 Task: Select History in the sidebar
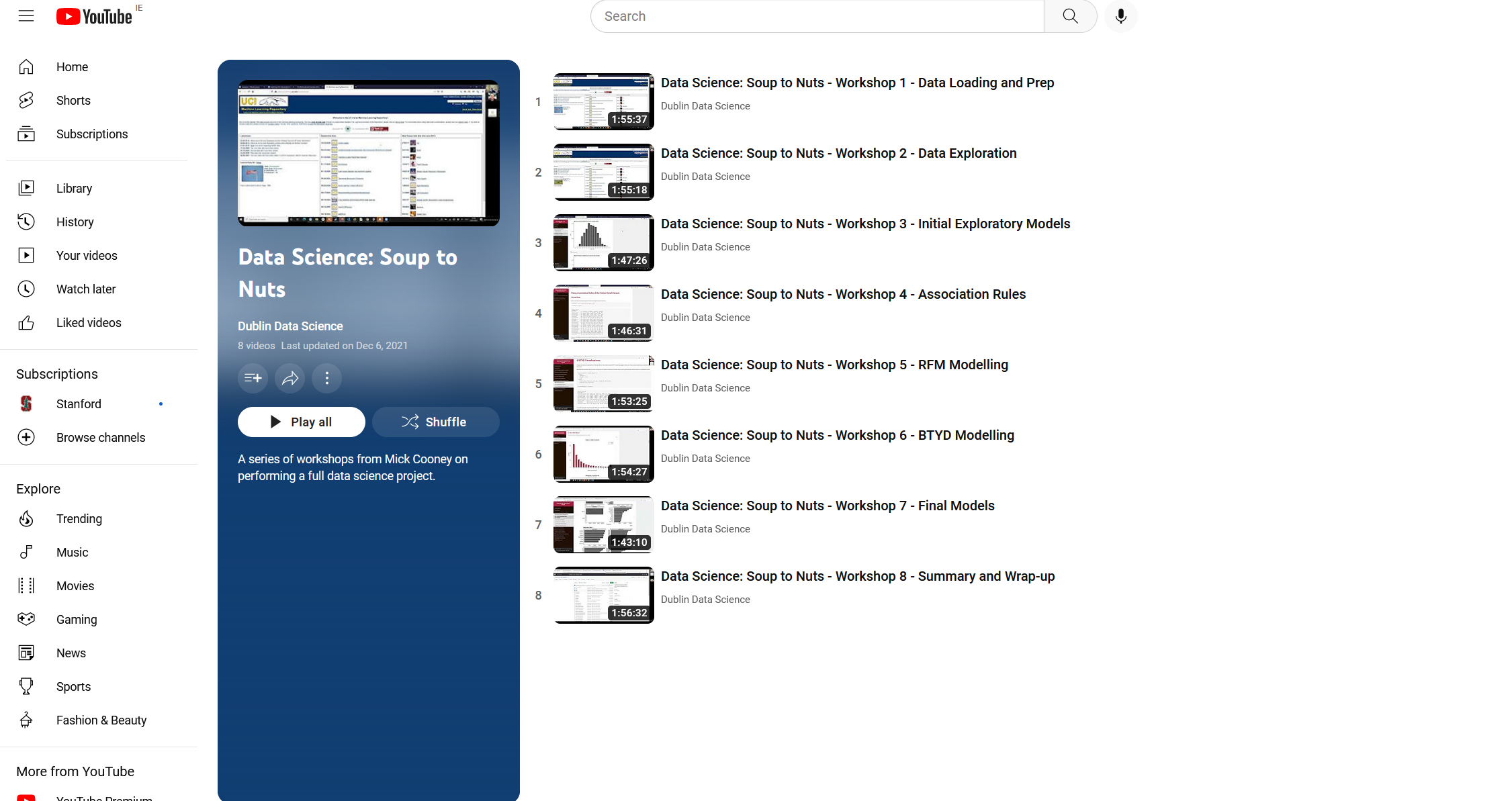pyautogui.click(x=75, y=222)
